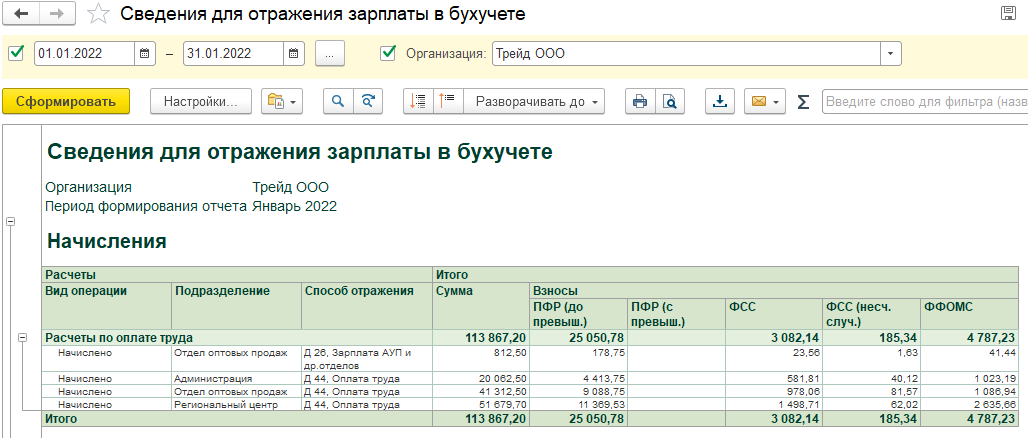Select the ФФОМС value 2 635,66

click(x=970, y=405)
